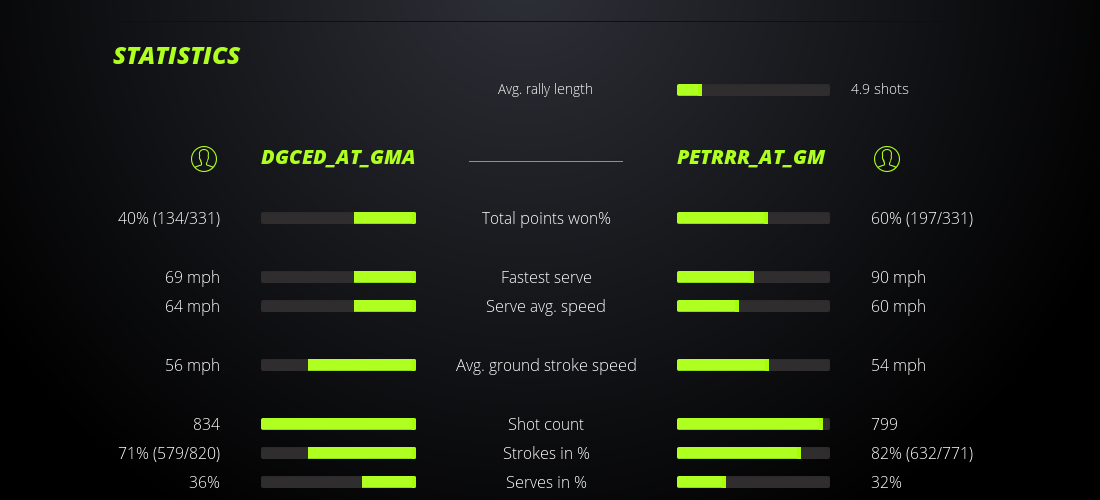Click left player's Total points won bar

pyautogui.click(x=338, y=218)
